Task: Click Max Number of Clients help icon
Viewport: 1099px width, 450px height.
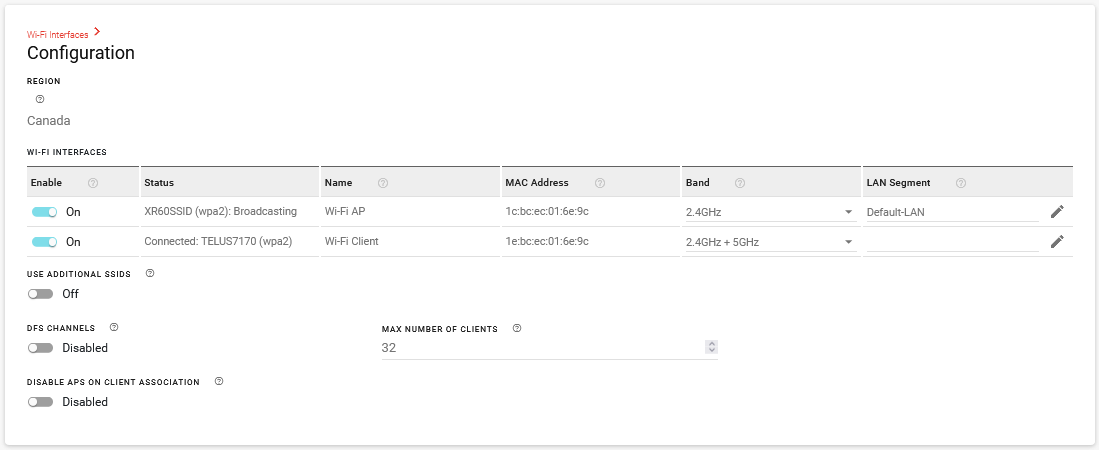Action: pos(517,328)
